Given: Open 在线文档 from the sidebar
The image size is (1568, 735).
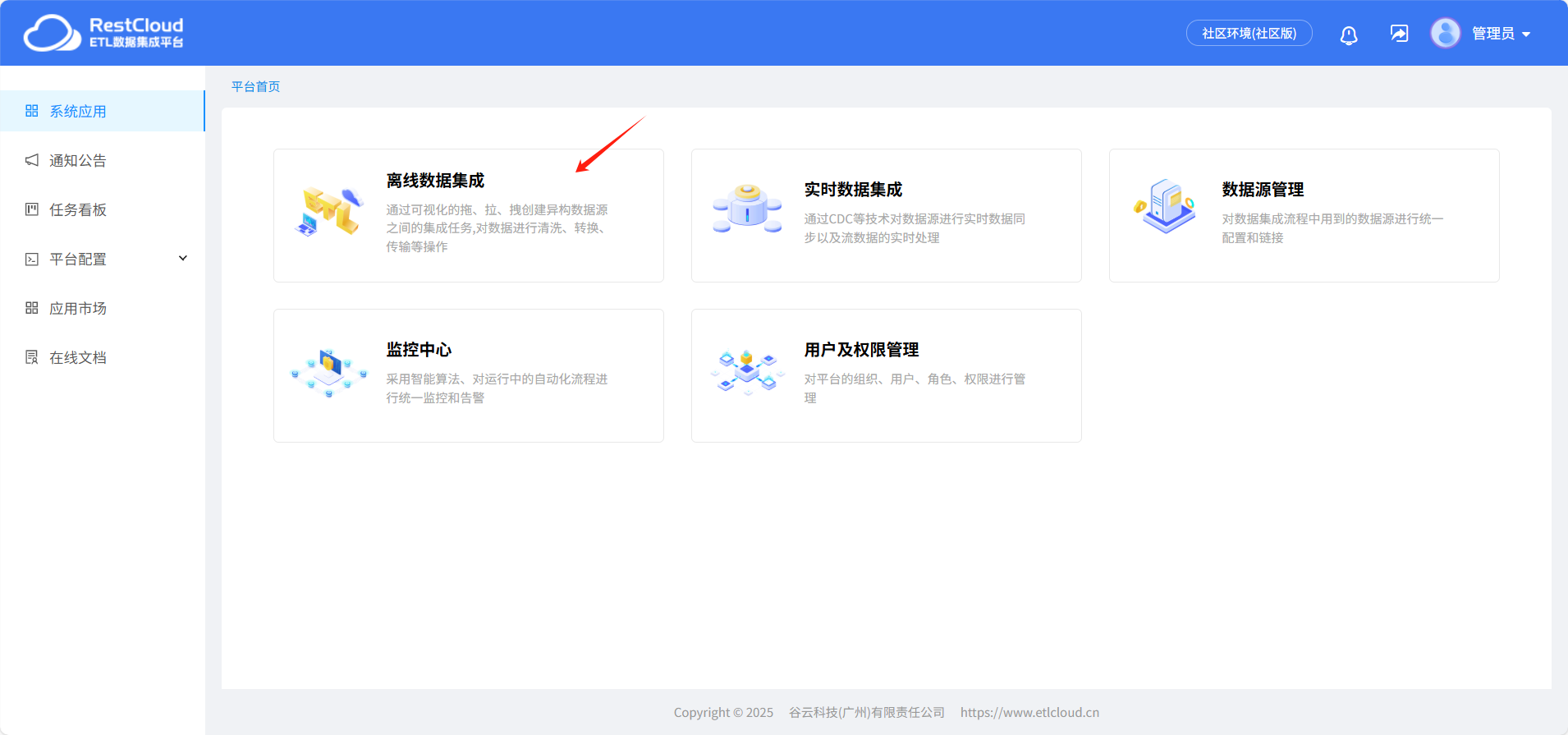Looking at the screenshot, I should click(103, 357).
